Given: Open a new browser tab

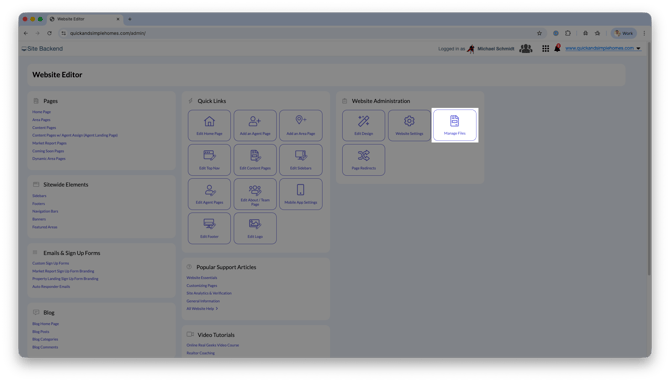Looking at the screenshot, I should [130, 19].
